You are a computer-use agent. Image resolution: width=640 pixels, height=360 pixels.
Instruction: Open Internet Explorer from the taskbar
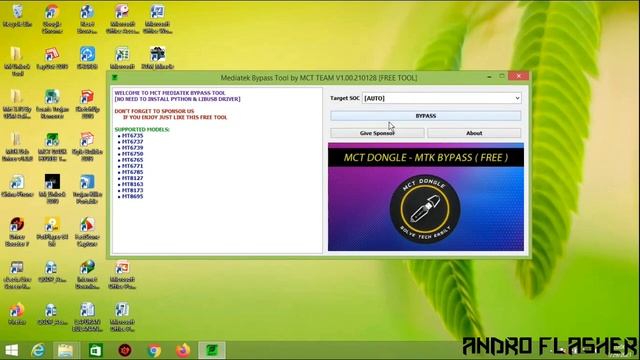click(38, 350)
